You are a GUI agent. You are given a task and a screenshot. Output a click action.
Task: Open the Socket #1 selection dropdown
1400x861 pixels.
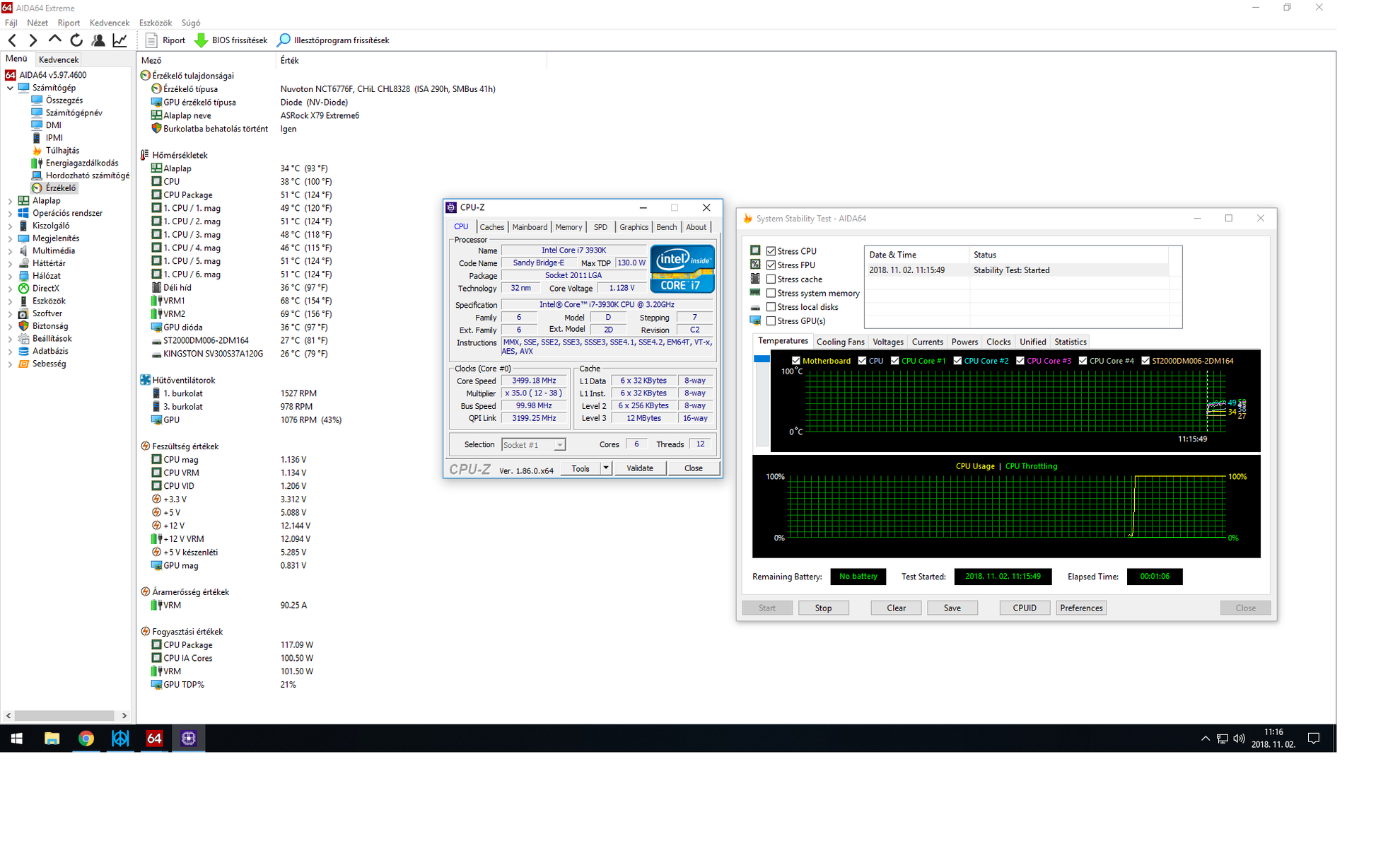tap(559, 445)
